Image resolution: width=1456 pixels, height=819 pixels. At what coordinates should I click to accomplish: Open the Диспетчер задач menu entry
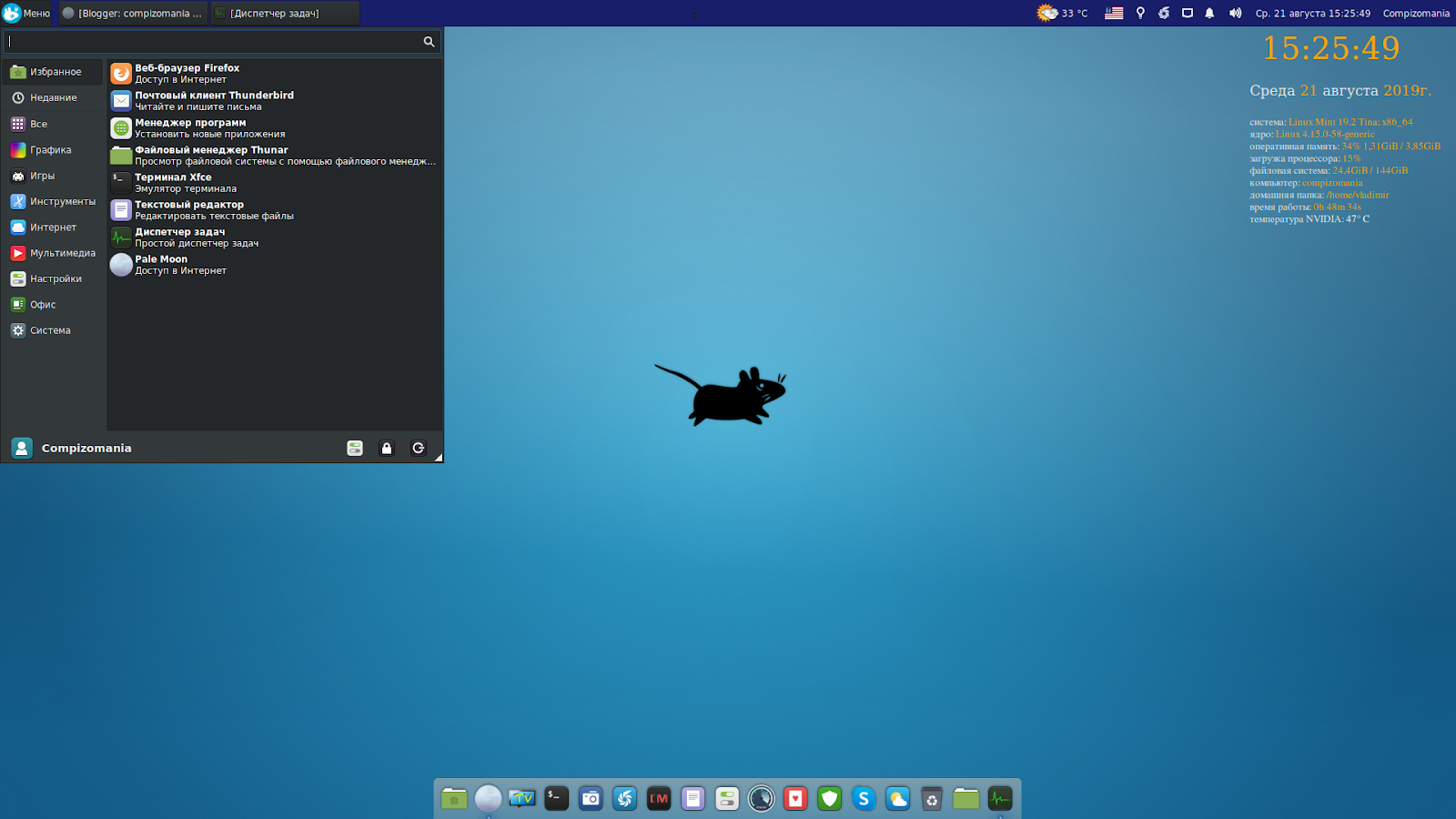tap(275, 238)
